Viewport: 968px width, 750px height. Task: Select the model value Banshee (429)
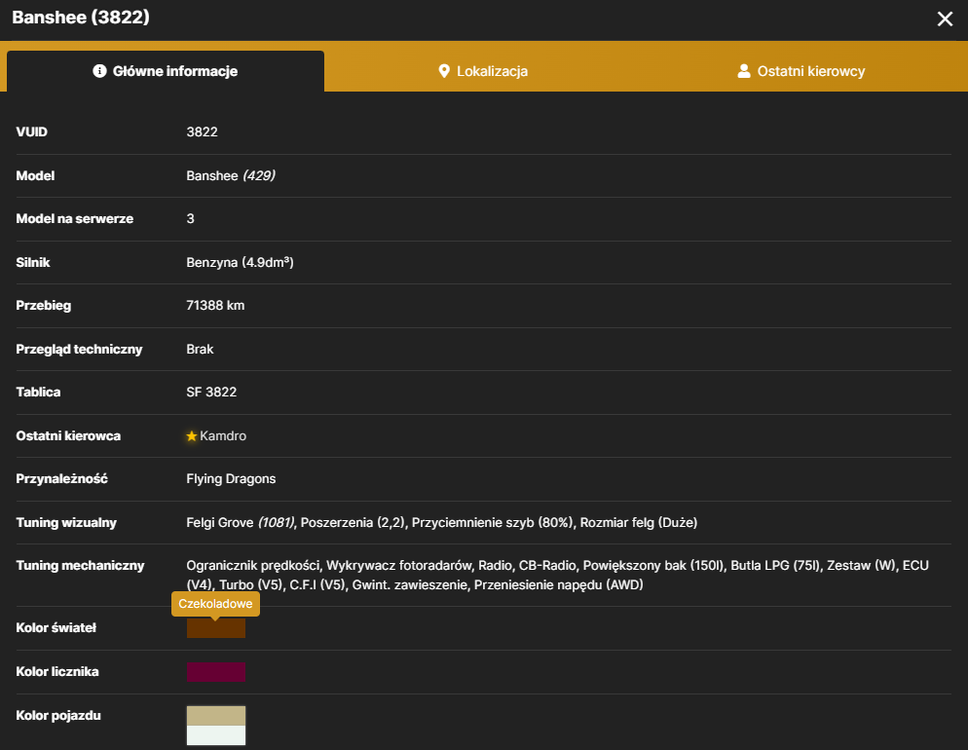(231, 176)
